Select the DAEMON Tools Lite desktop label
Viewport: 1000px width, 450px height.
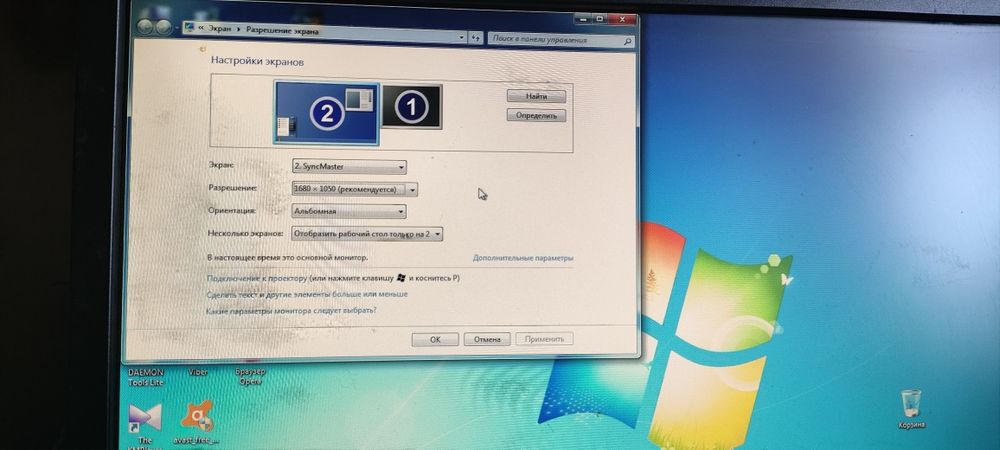[x=146, y=377]
